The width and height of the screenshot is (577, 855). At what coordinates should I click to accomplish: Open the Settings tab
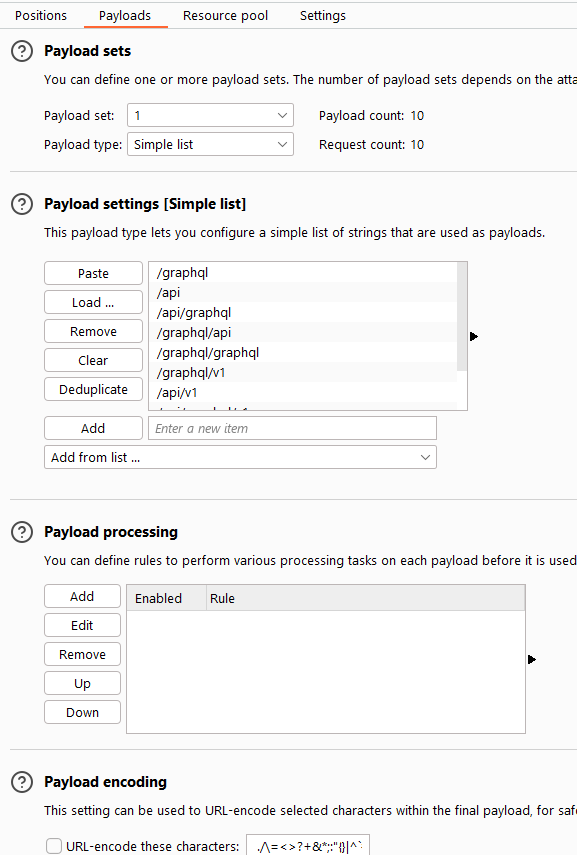(x=322, y=16)
